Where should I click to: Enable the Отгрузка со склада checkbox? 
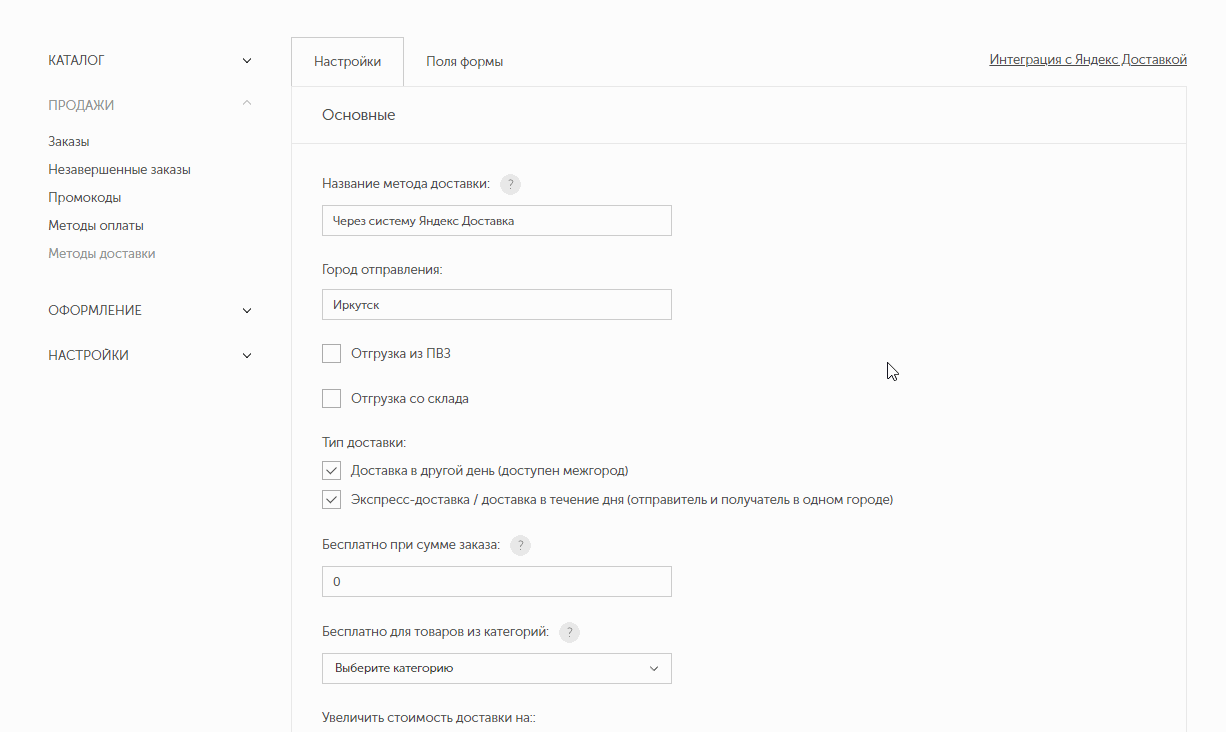[332, 399]
